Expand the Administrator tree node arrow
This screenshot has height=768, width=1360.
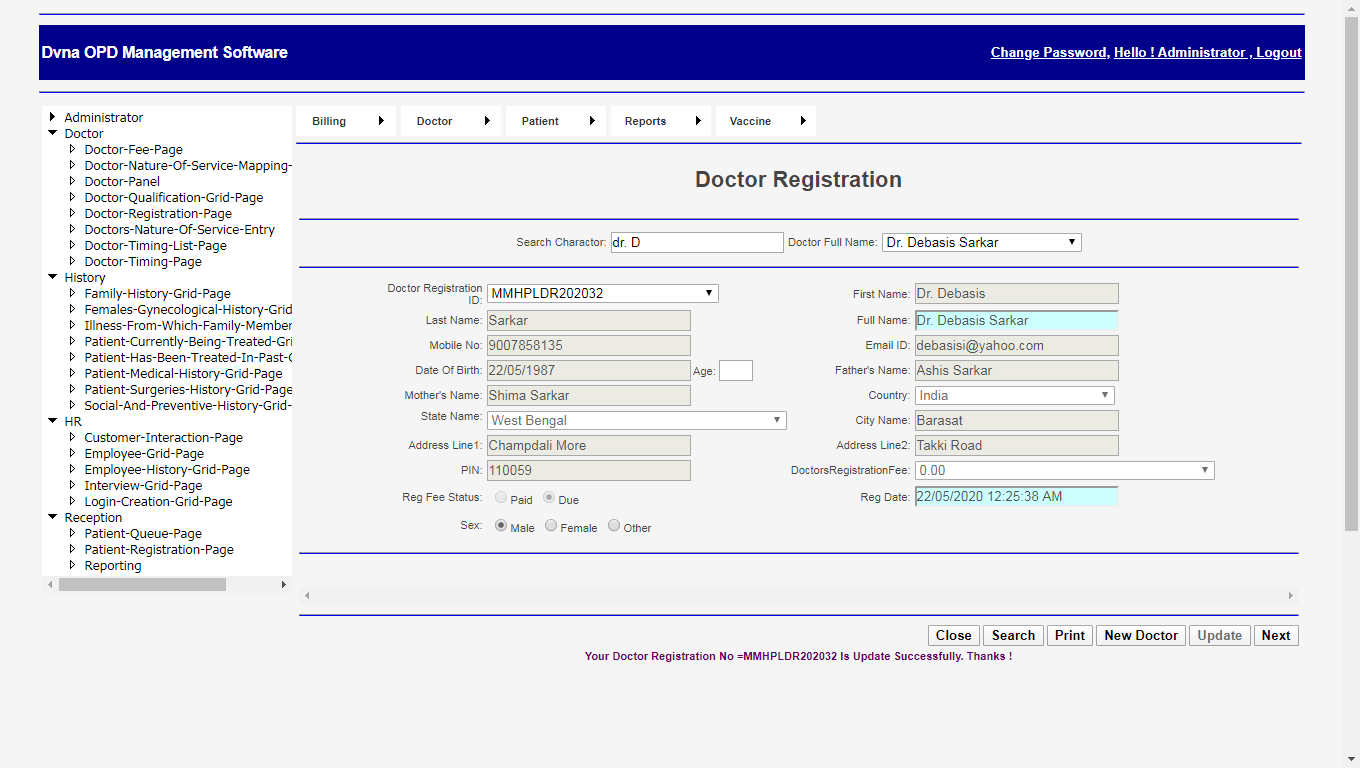(53, 117)
